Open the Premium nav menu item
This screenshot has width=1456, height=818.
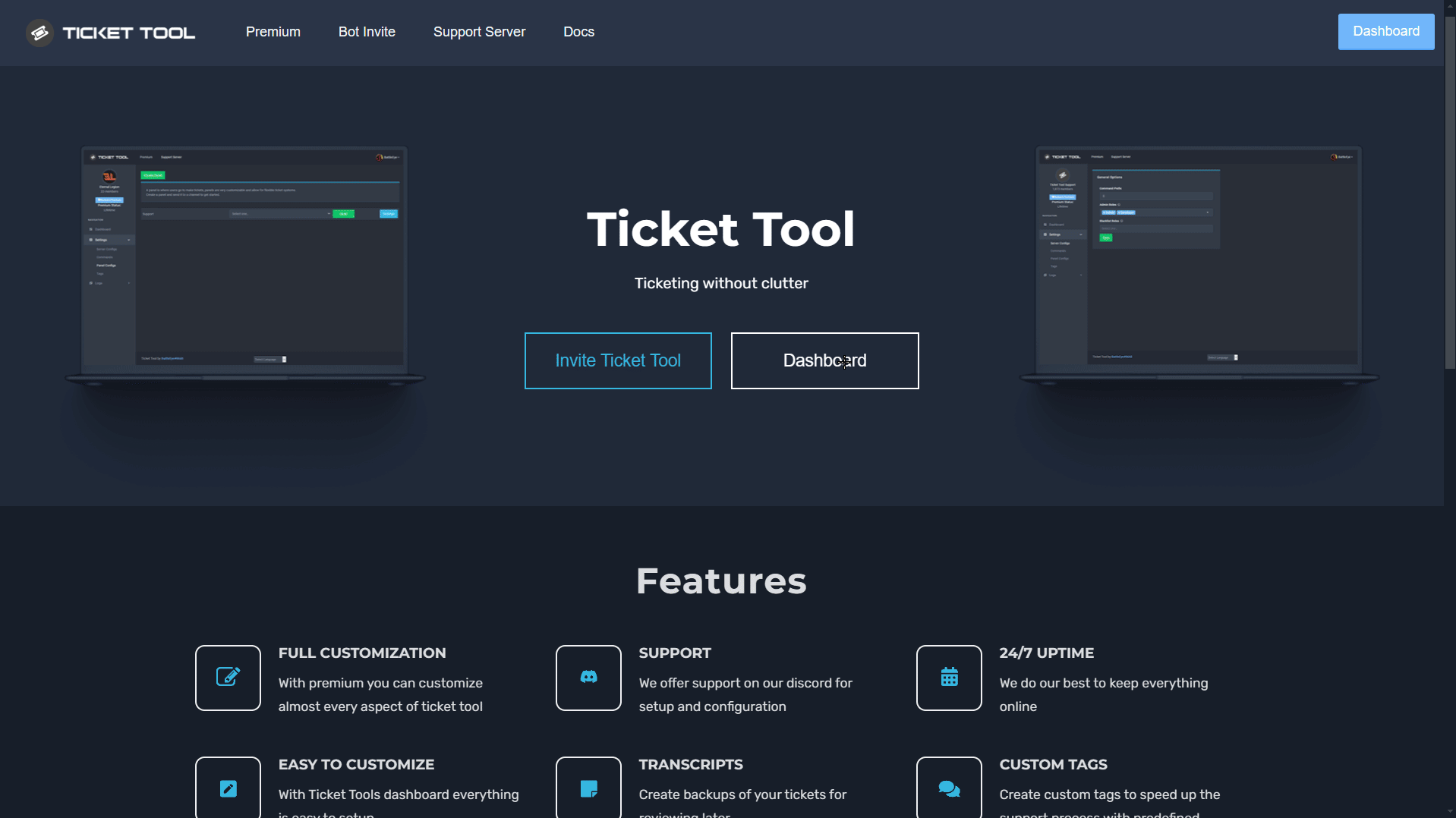[273, 32]
